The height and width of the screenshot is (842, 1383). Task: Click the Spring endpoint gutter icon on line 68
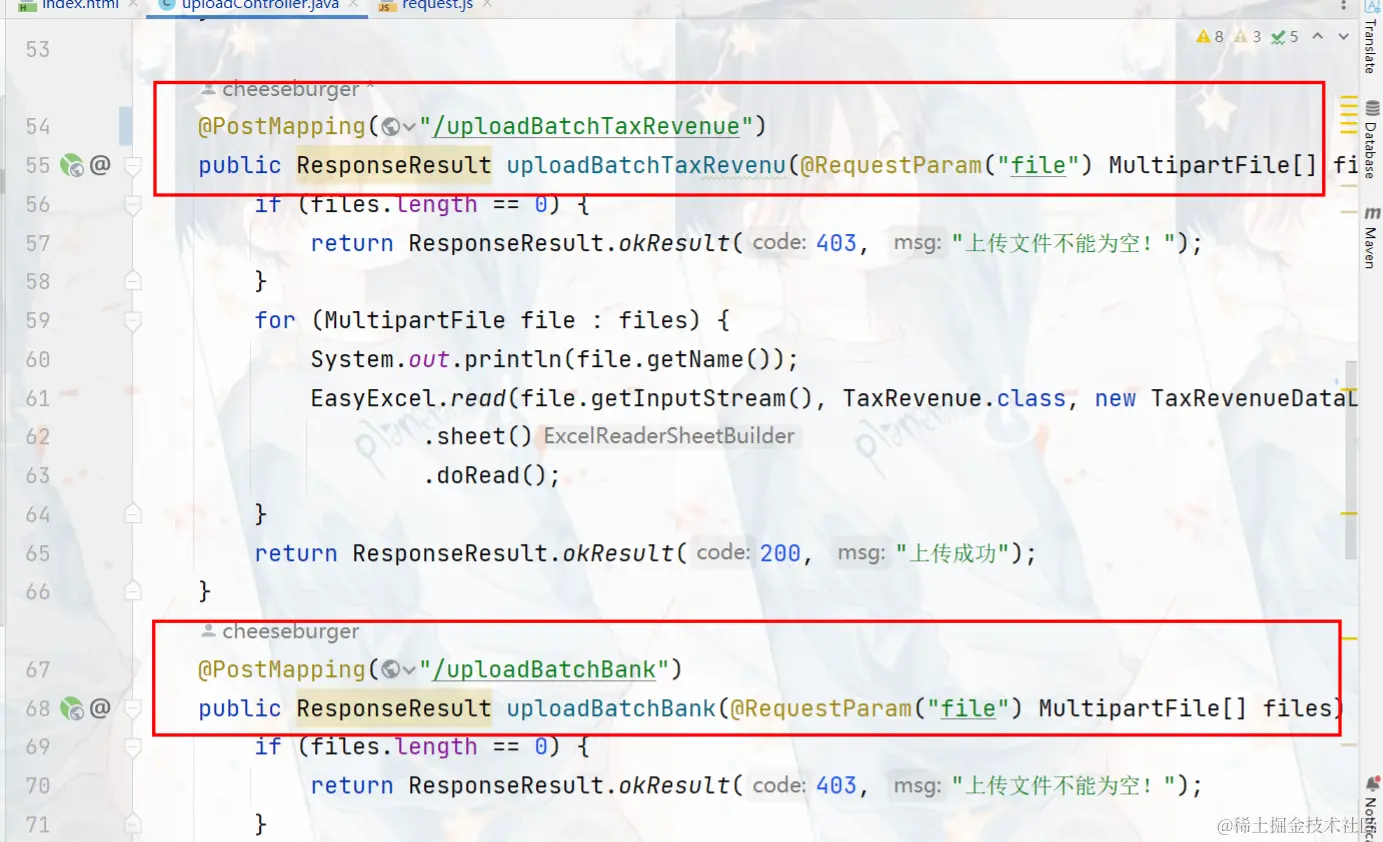pos(71,709)
